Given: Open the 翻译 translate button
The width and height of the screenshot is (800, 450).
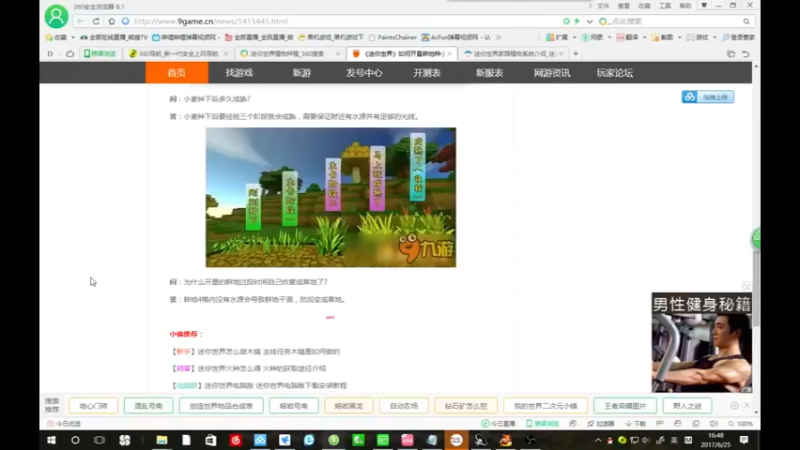Looking at the screenshot, I should coord(628,37).
